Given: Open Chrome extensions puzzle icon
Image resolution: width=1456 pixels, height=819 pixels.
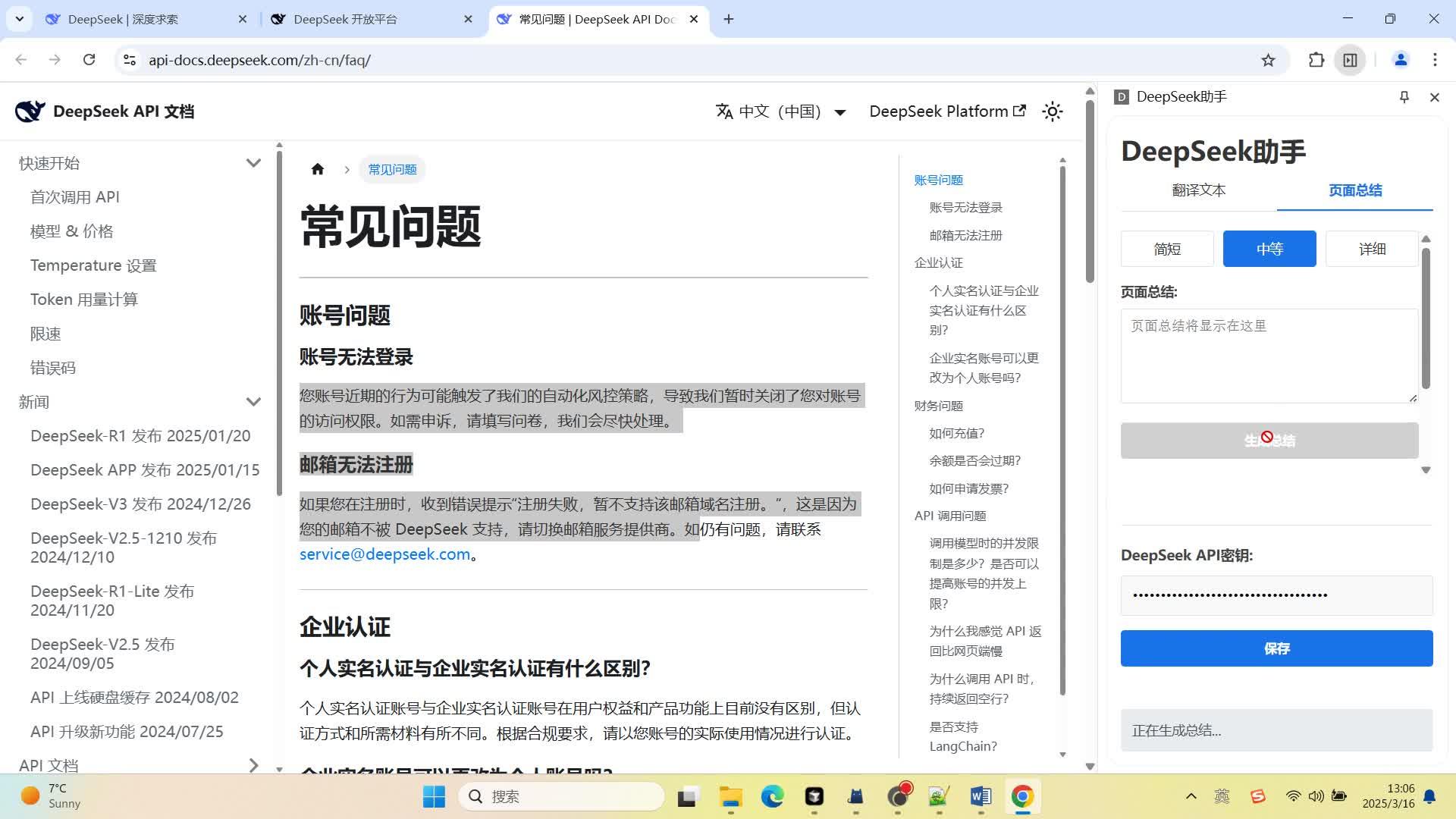Looking at the screenshot, I should [x=1316, y=60].
